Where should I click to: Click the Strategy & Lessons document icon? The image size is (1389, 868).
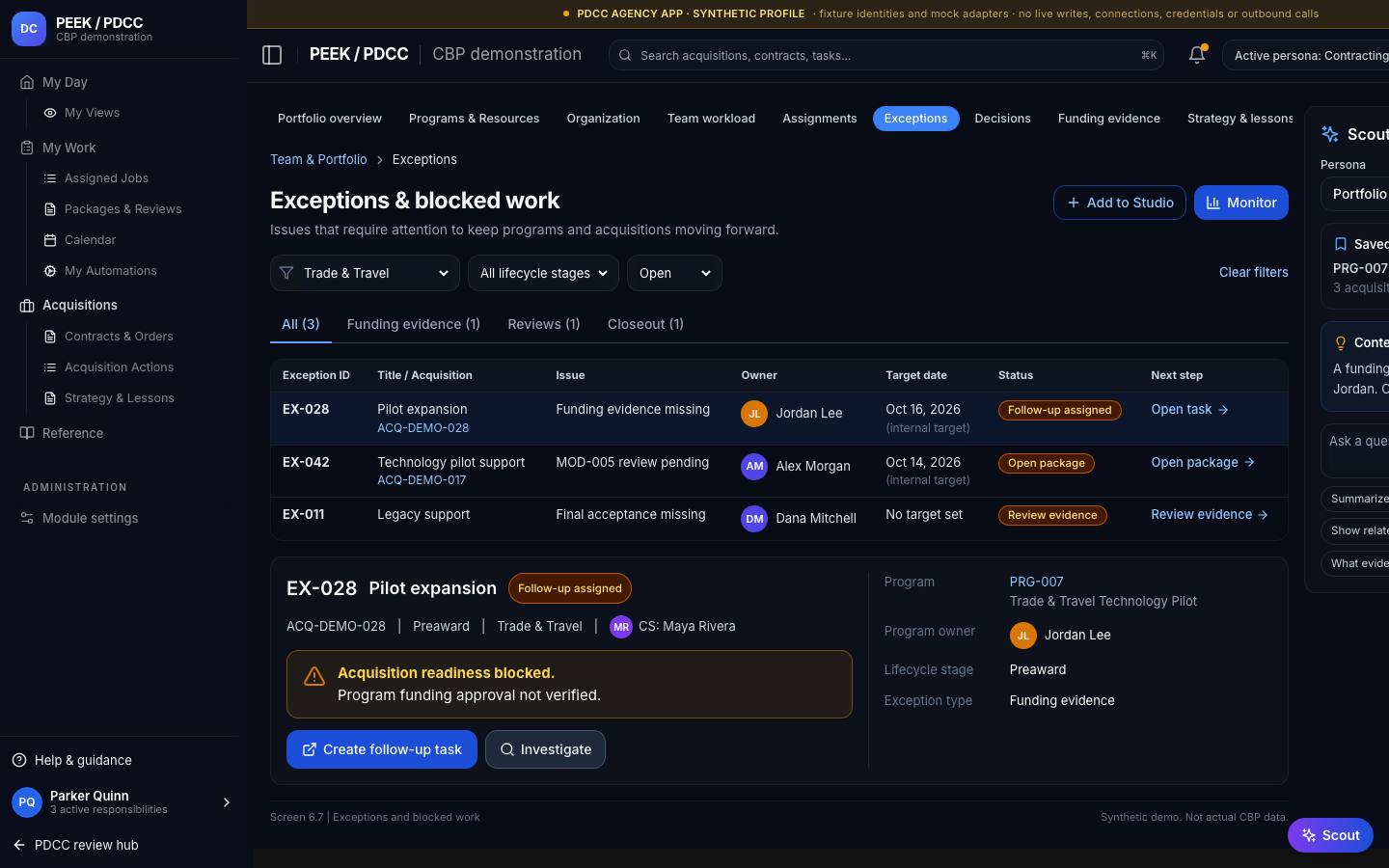pos(50,398)
